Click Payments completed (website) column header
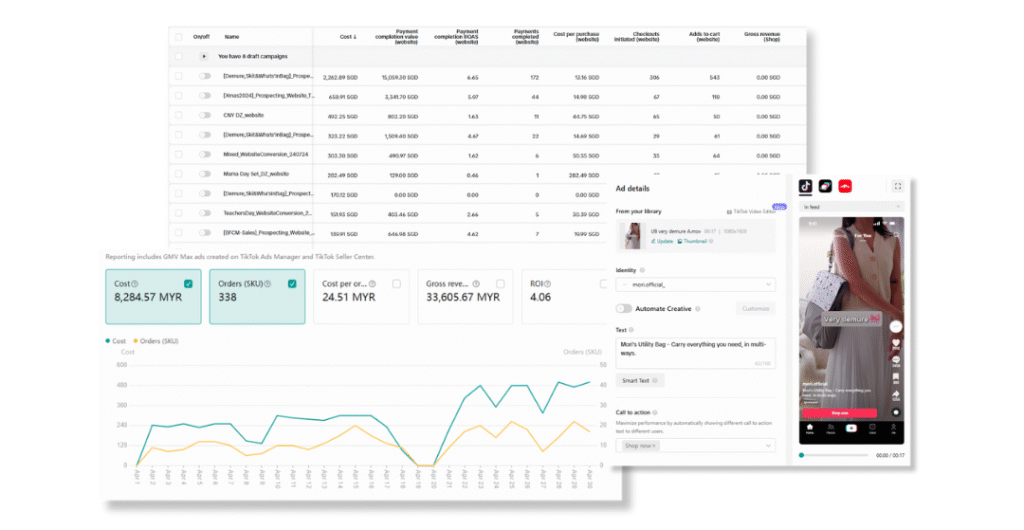This screenshot has width=1024, height=530. pyautogui.click(x=525, y=37)
